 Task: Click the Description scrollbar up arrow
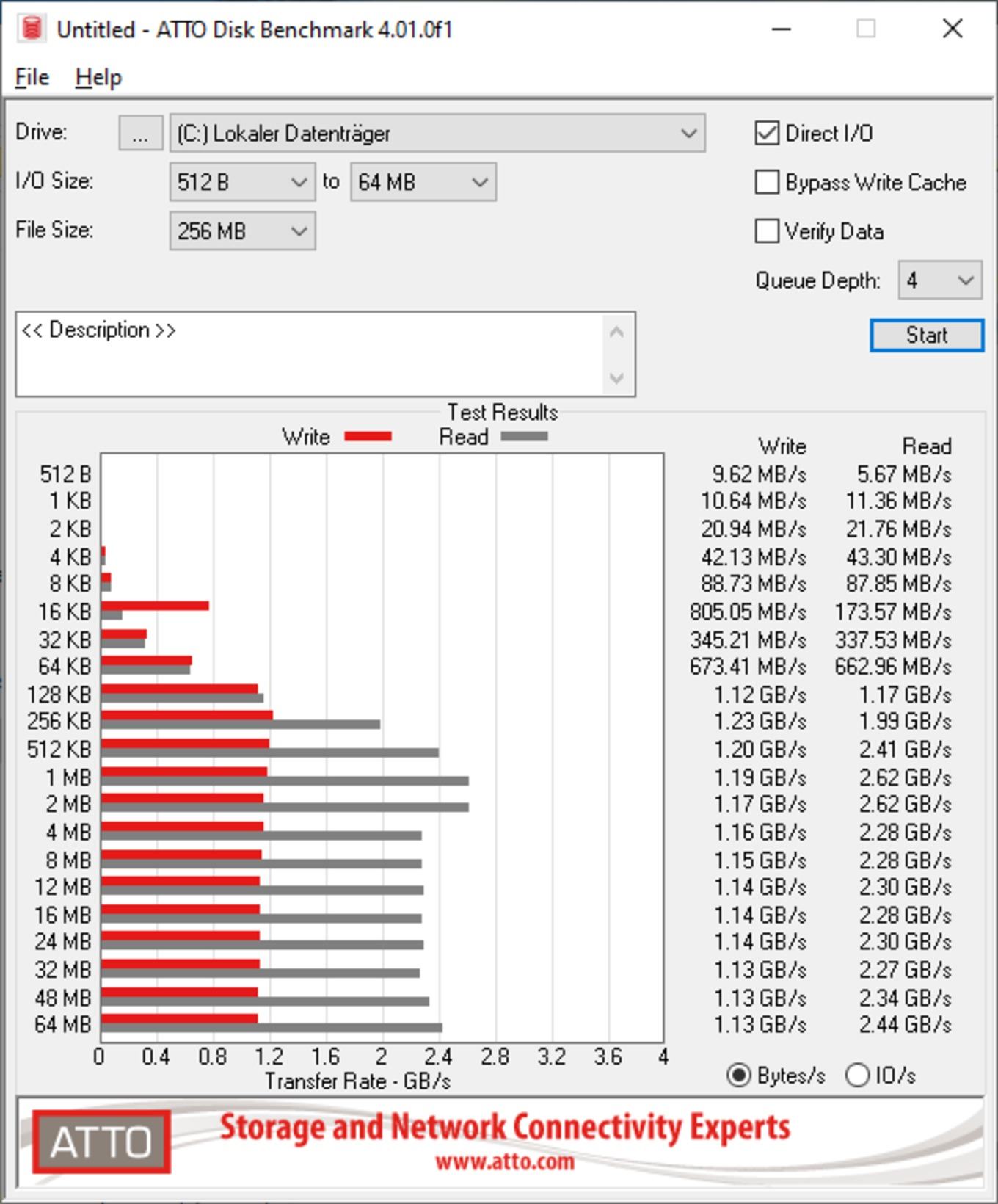tap(616, 333)
